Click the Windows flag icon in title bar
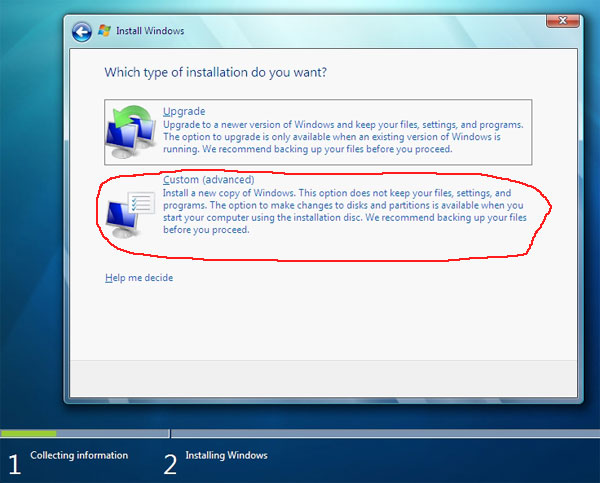600x483 pixels. click(105, 31)
